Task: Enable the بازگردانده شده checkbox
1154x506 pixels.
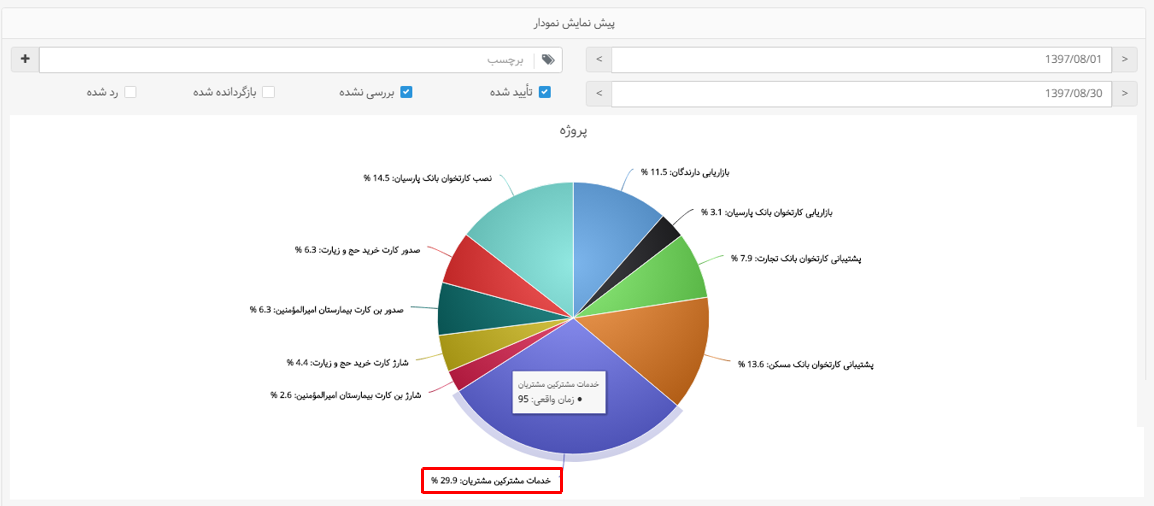Action: pyautogui.click(x=268, y=92)
